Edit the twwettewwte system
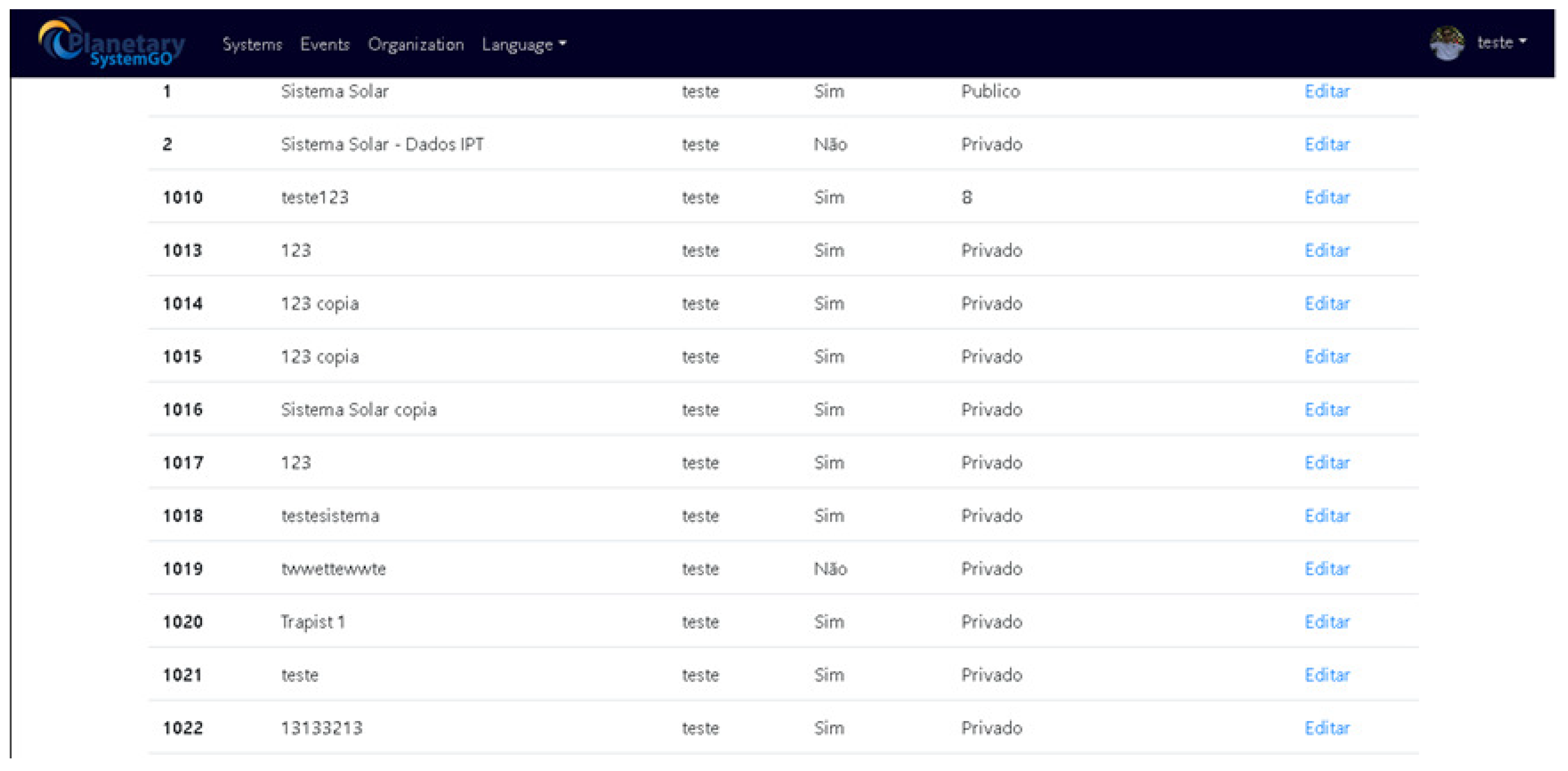 point(1327,569)
